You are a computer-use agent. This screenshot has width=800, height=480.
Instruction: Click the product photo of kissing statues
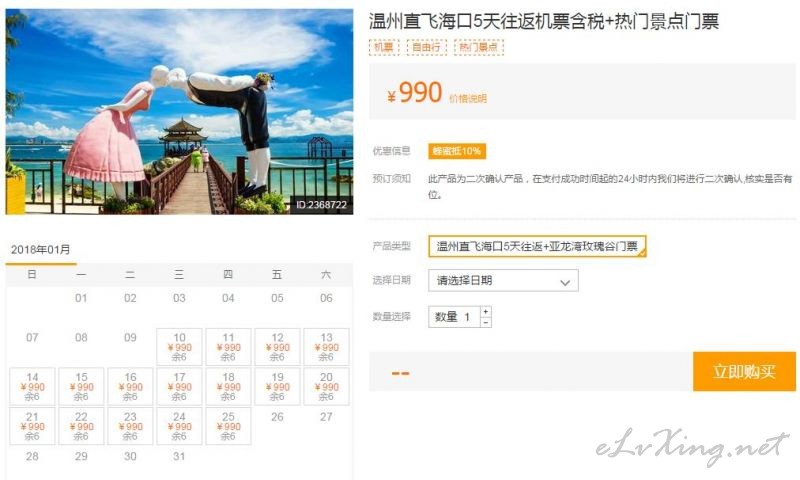[x=179, y=111]
